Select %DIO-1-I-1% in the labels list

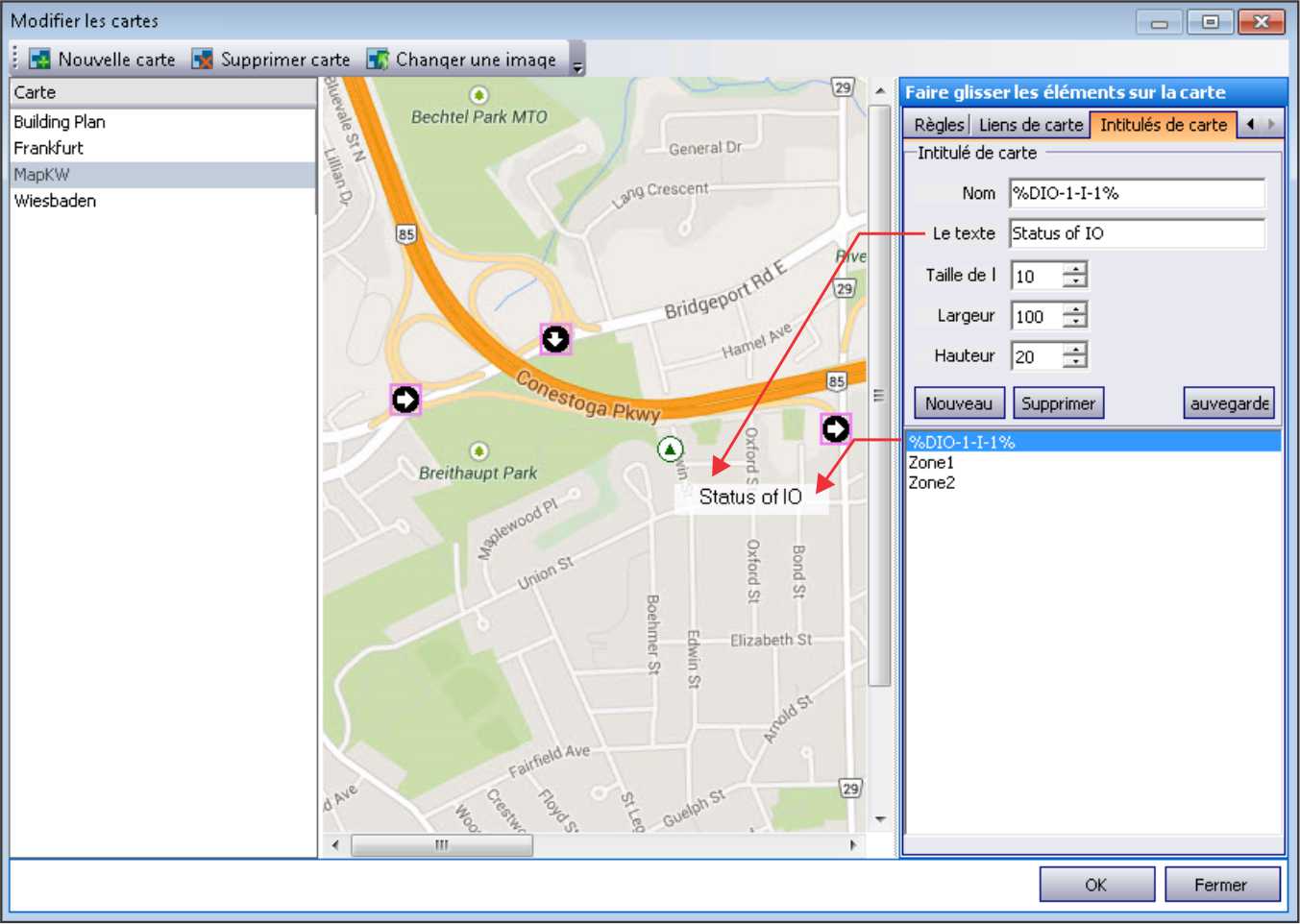point(1093,442)
